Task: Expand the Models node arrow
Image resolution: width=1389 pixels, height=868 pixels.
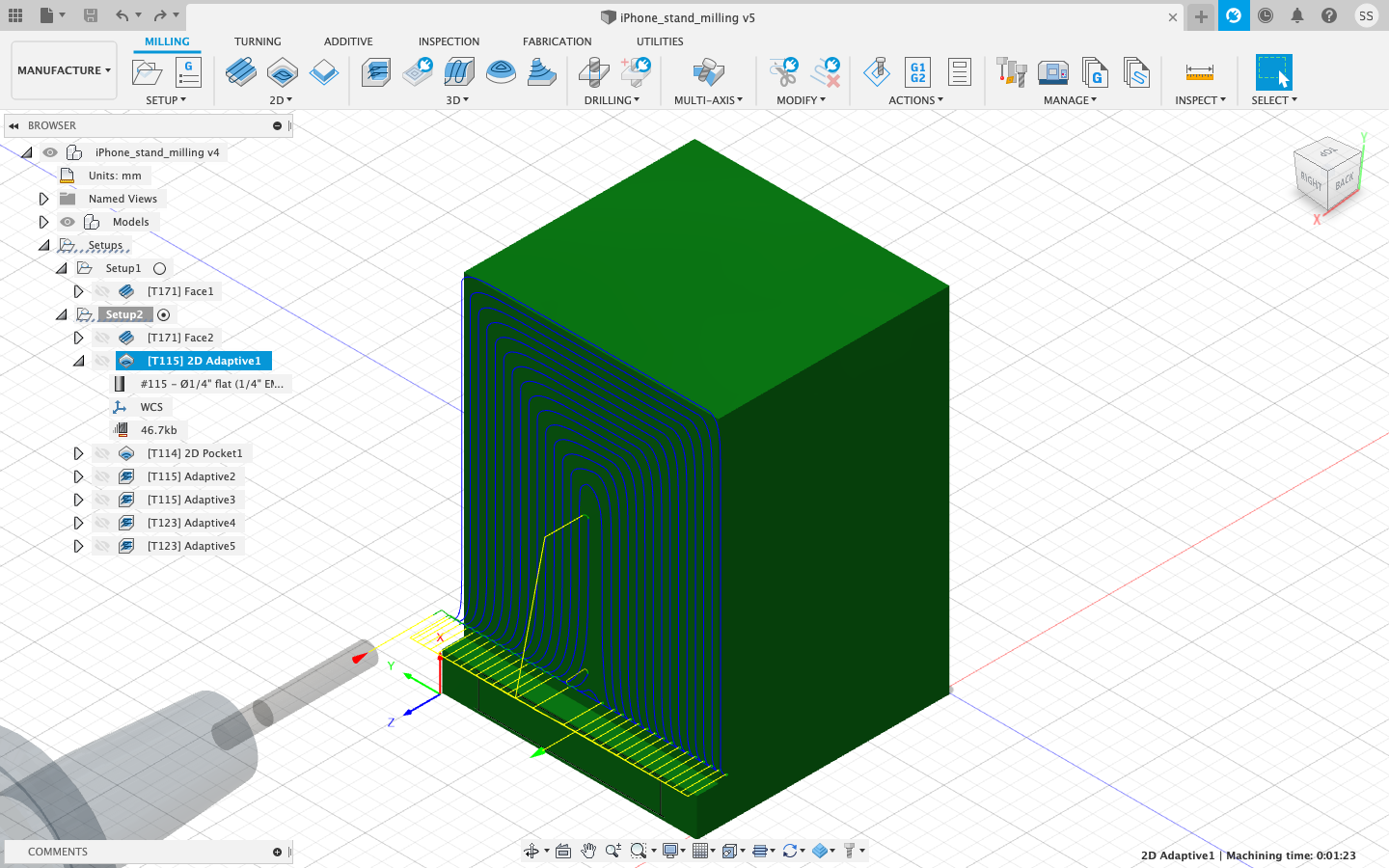Action: click(x=43, y=222)
